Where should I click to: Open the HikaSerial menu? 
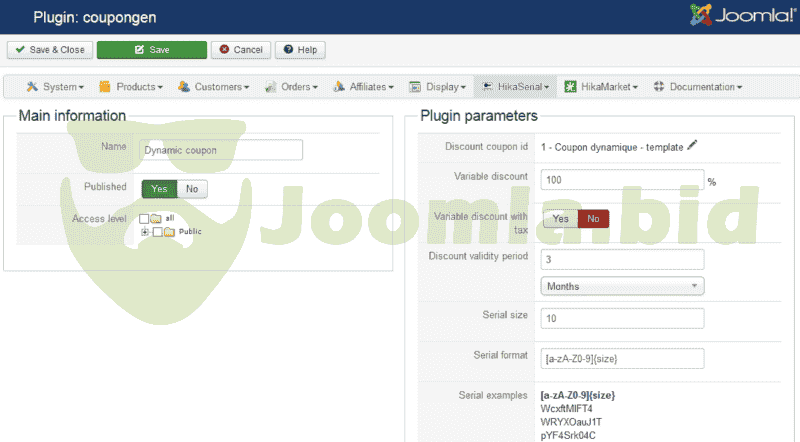tap(515, 87)
